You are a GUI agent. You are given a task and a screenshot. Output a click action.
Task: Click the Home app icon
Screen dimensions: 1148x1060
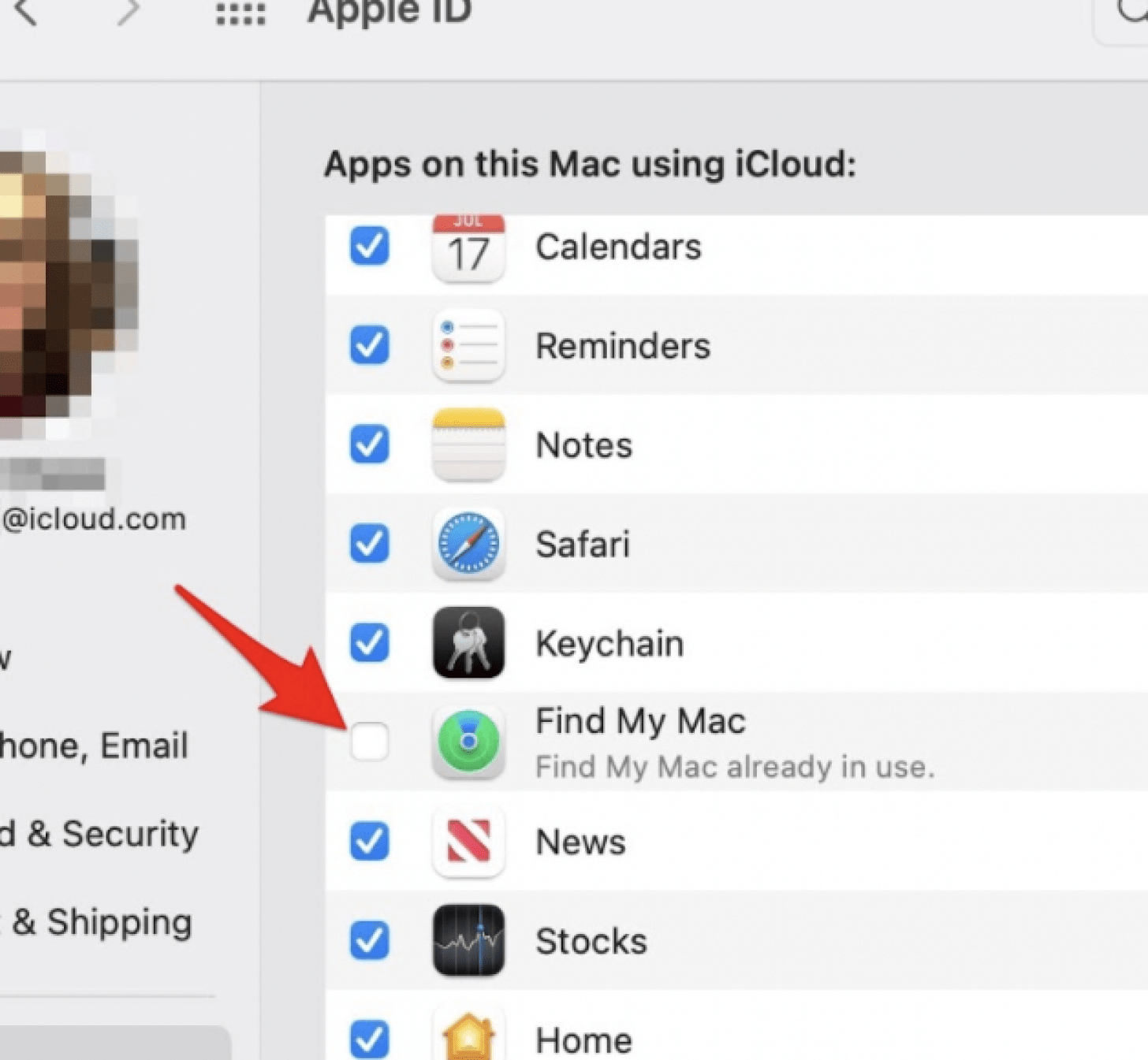468,1036
